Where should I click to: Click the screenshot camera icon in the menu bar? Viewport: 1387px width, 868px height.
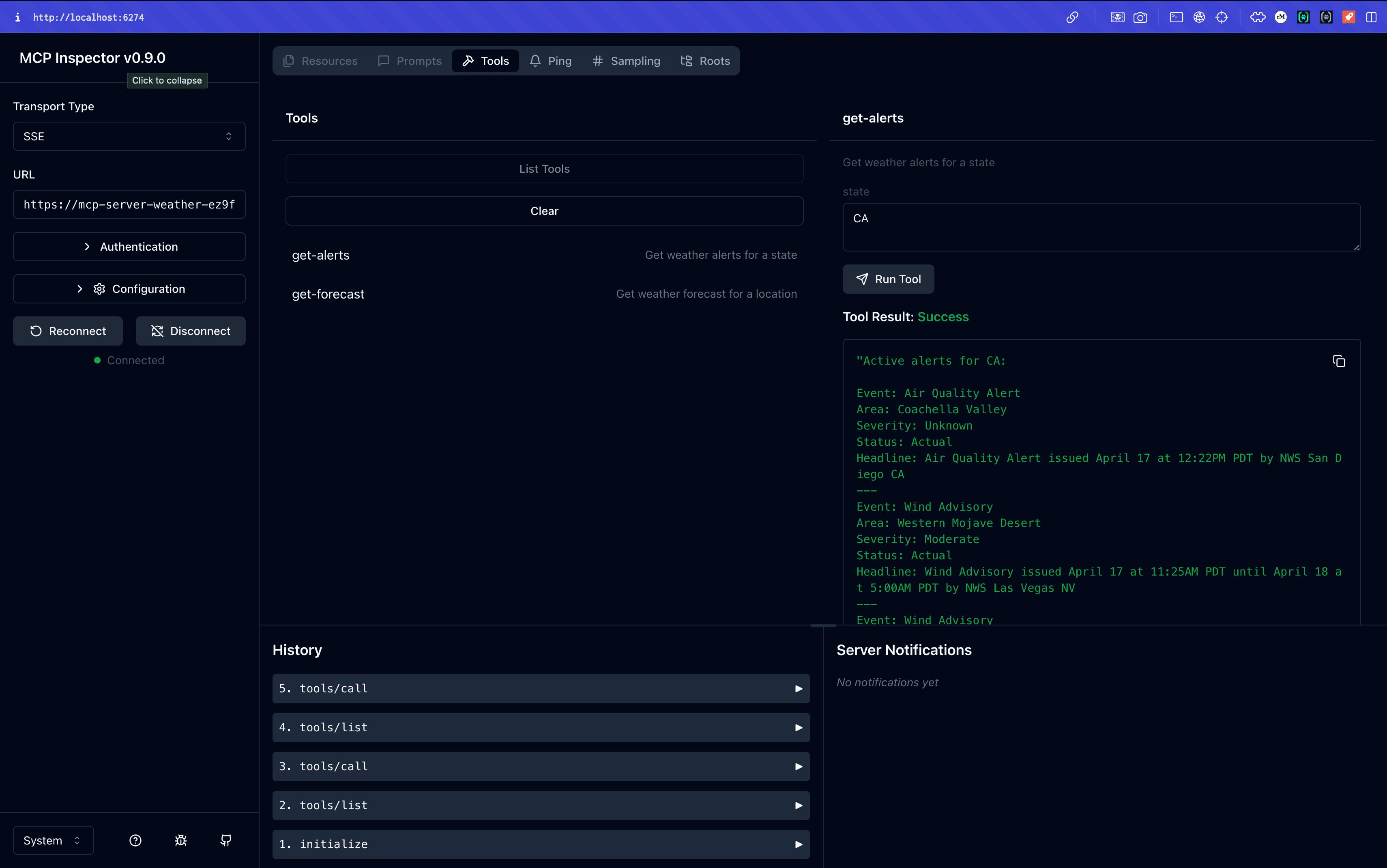pos(1141,17)
